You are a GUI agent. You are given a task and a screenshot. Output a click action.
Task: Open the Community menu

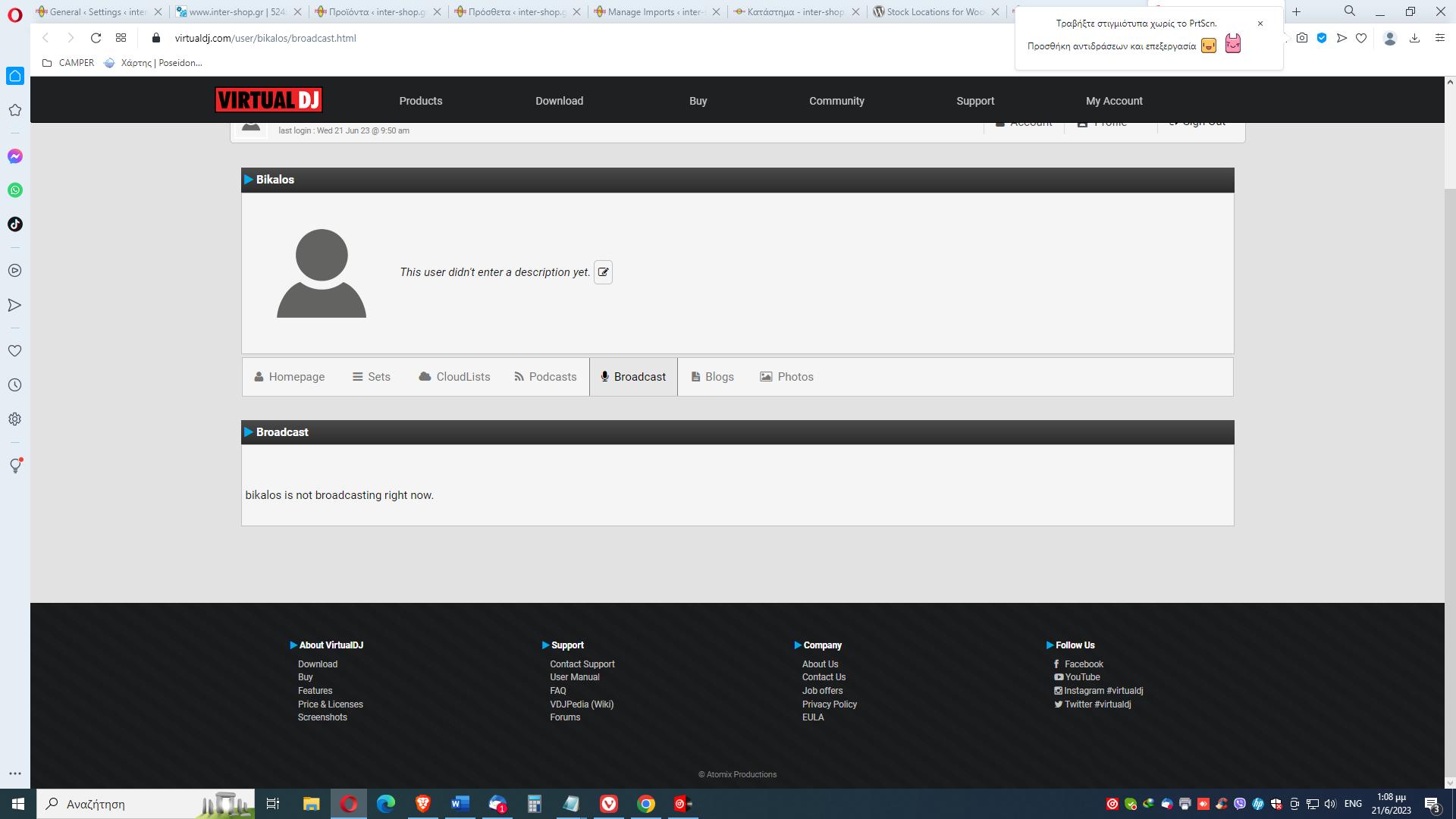click(836, 101)
